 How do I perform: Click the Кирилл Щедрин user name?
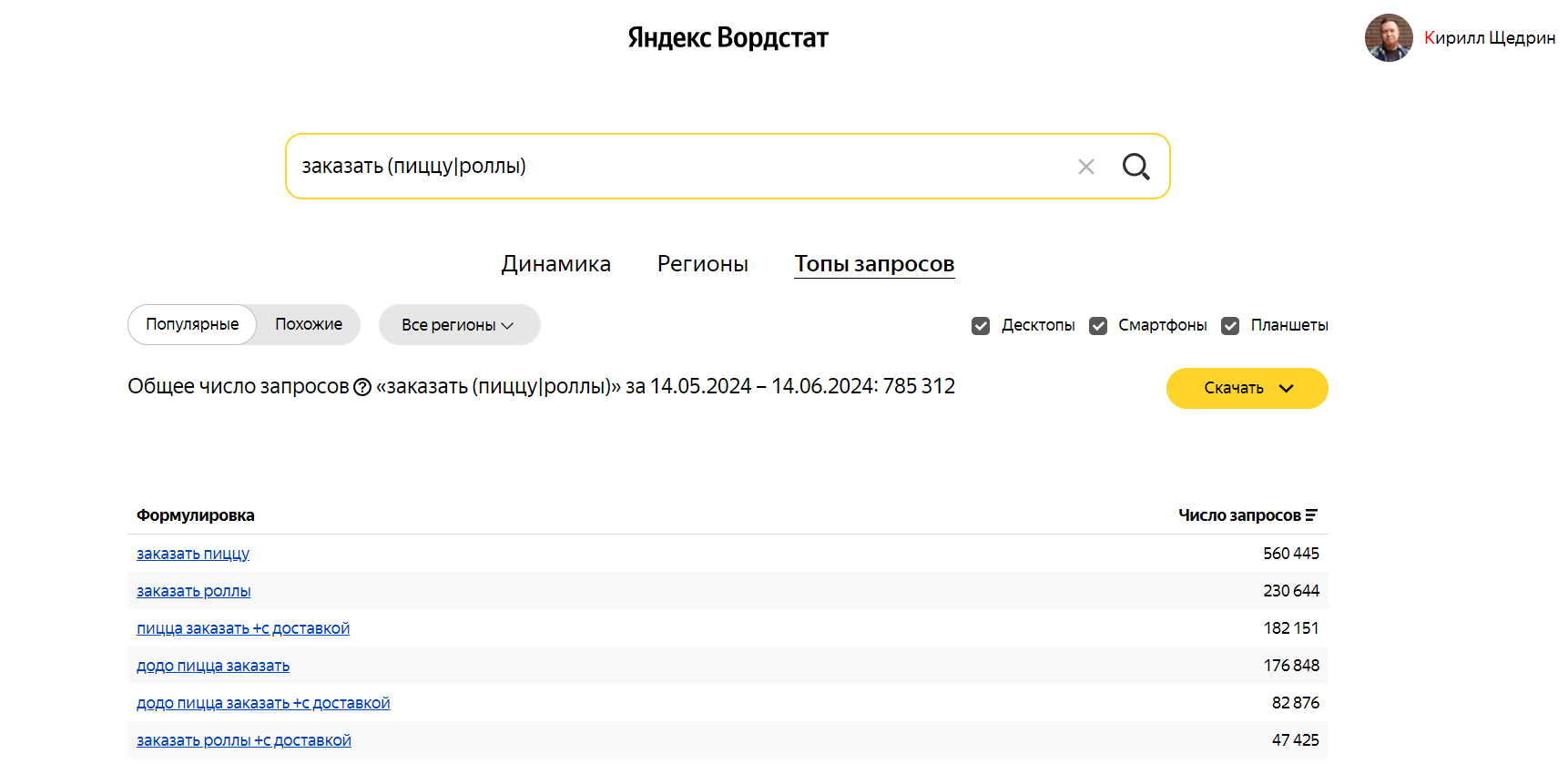[1490, 37]
